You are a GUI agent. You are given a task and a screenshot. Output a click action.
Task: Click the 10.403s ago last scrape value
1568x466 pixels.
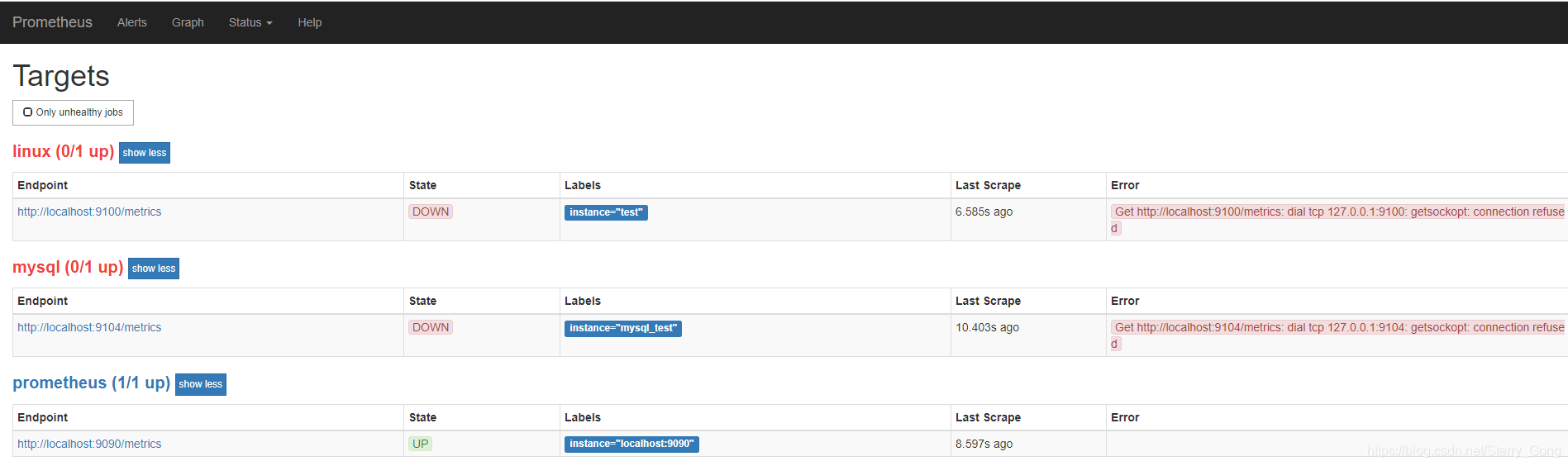987,327
